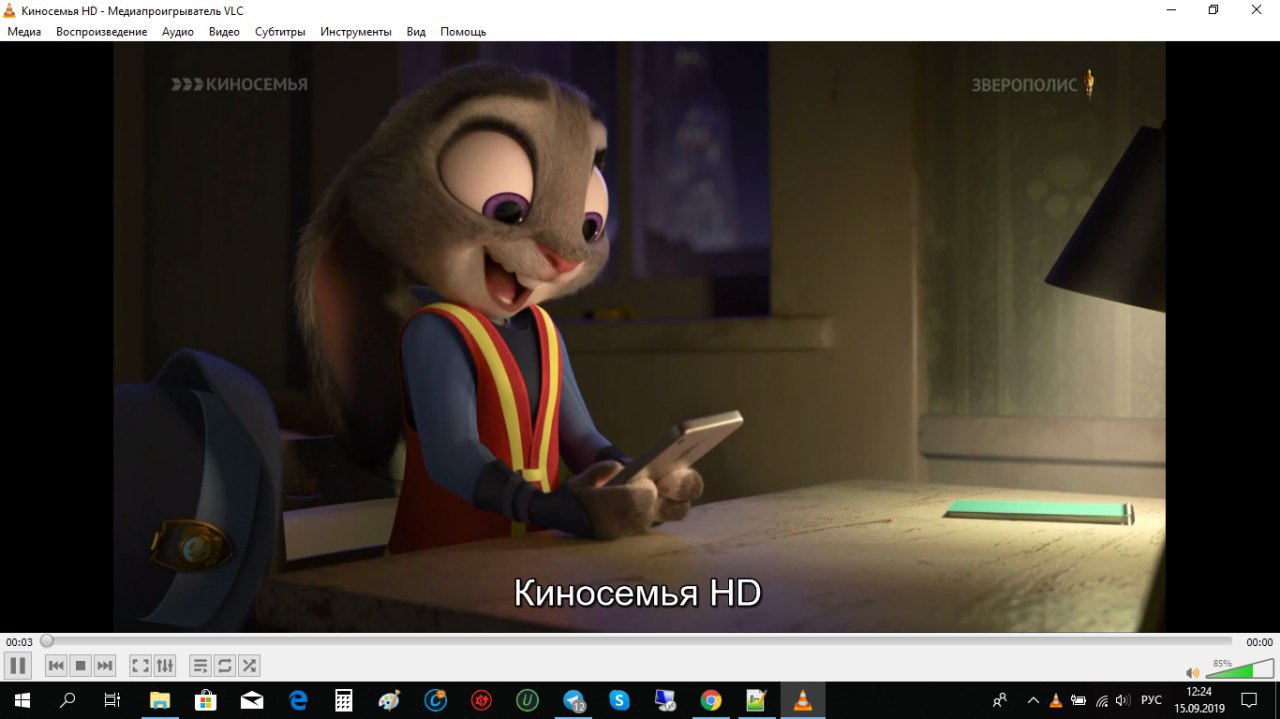Open the Медиа menu
This screenshot has width=1280, height=719.
[x=24, y=32]
